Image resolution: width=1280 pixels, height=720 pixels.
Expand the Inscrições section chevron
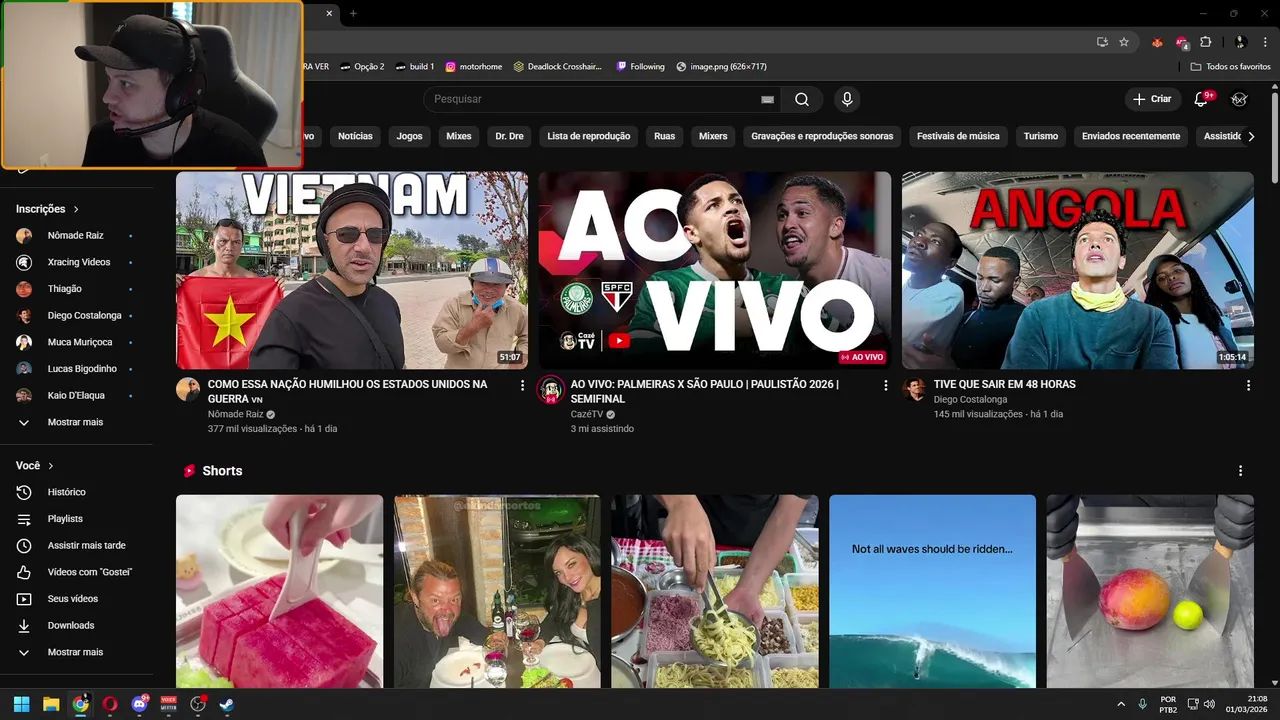pos(76,209)
